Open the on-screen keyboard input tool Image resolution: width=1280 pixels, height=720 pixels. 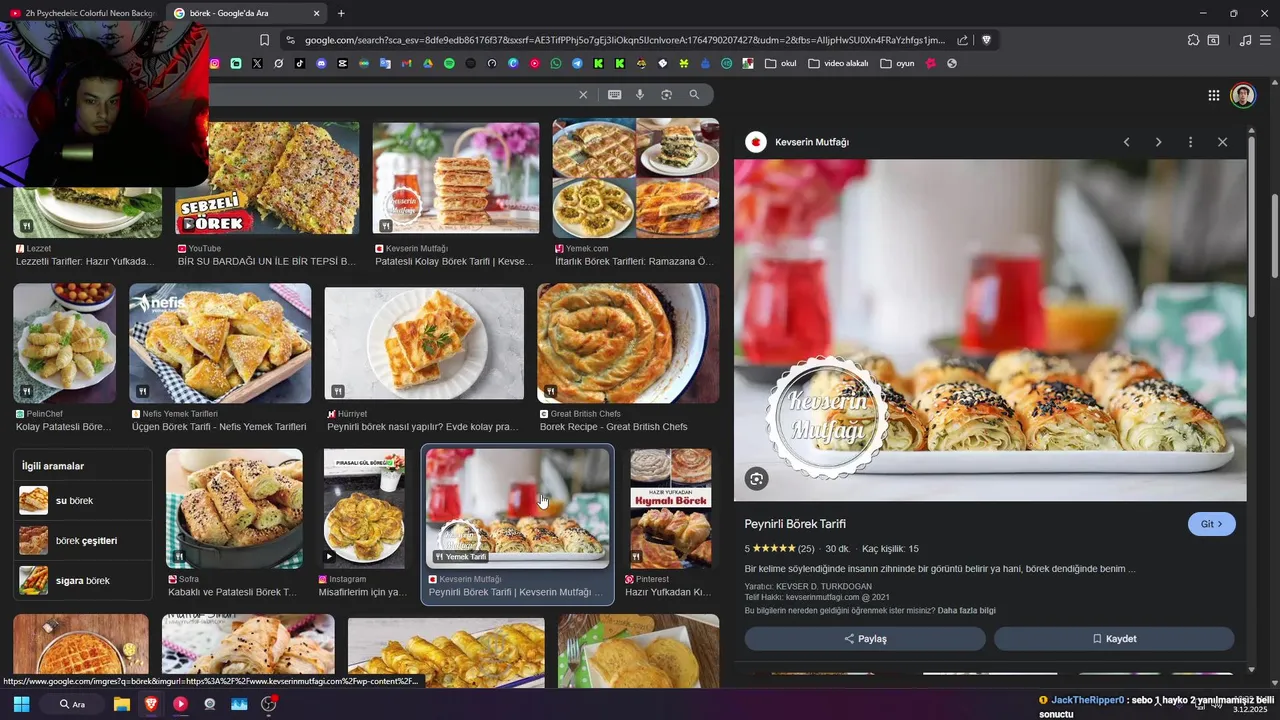(614, 94)
